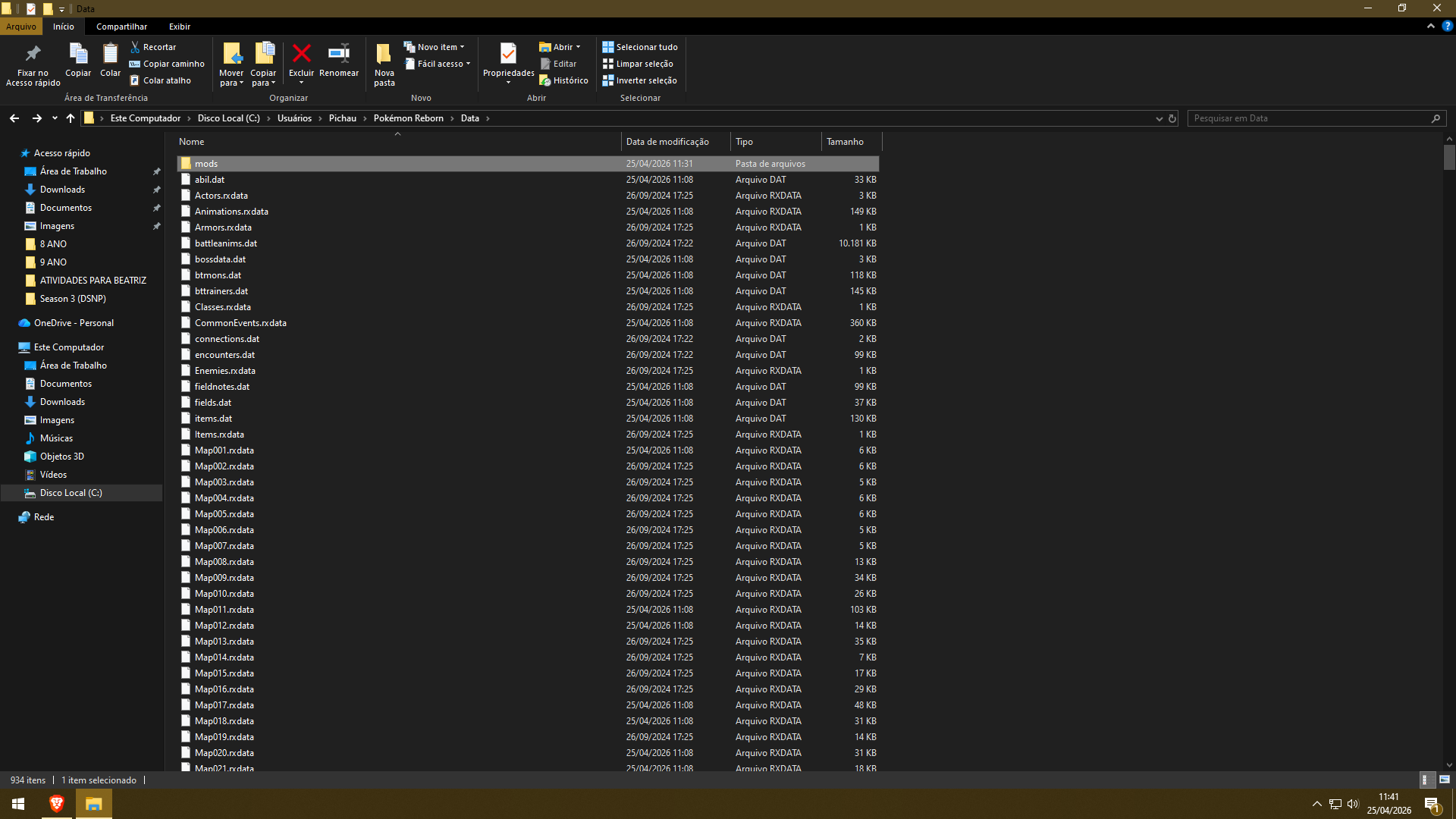Switch to details view in status bar
The height and width of the screenshot is (819, 1456).
click(1426, 780)
